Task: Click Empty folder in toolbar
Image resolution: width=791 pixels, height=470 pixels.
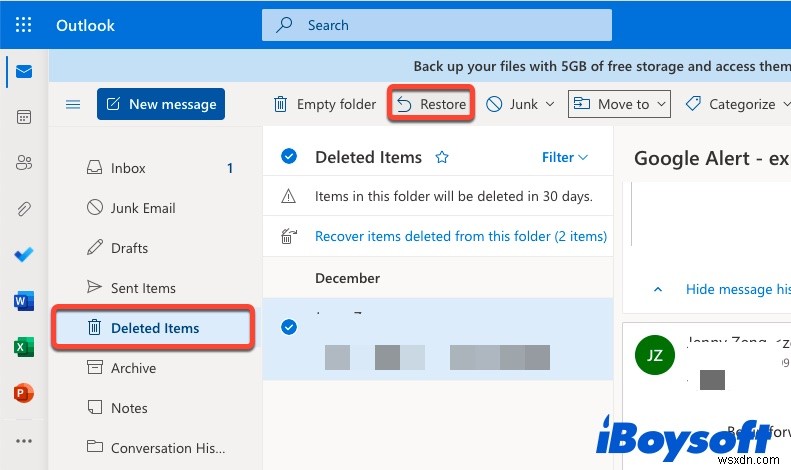Action: [324, 104]
